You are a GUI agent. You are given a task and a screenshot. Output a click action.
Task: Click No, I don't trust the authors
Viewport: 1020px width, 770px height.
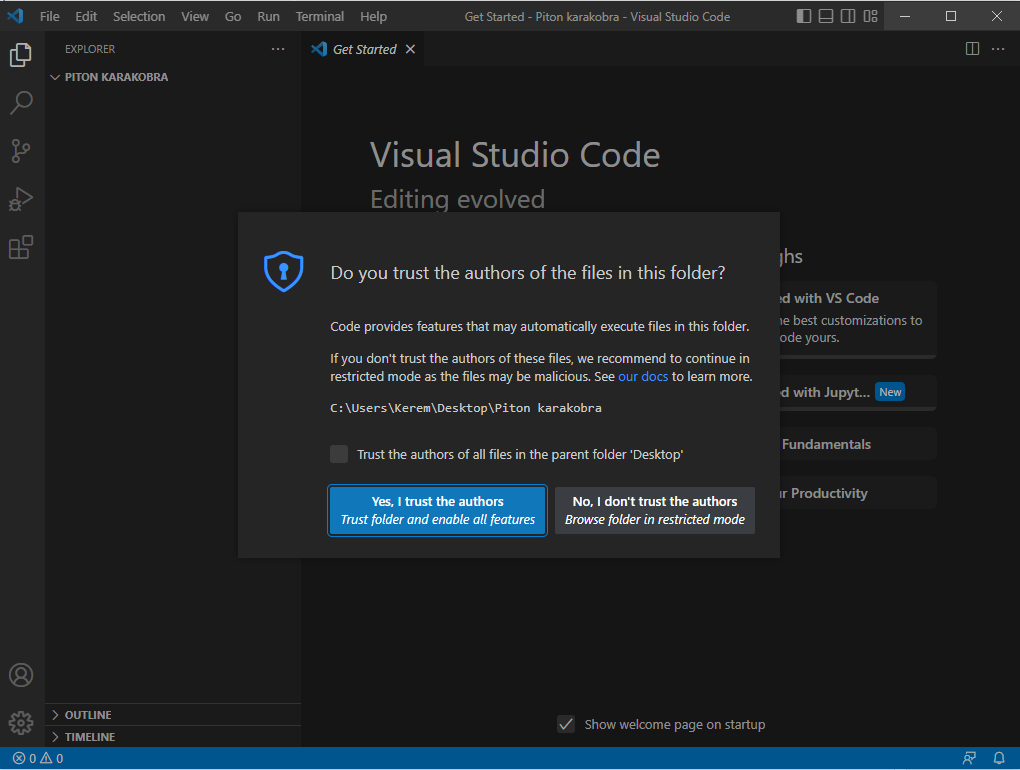click(x=654, y=511)
